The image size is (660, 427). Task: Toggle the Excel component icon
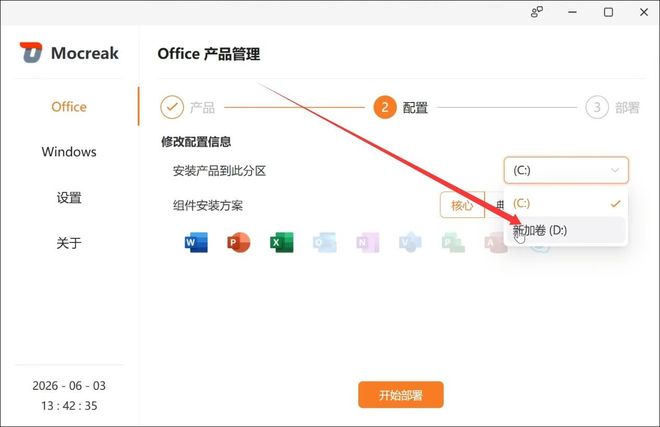coord(282,242)
